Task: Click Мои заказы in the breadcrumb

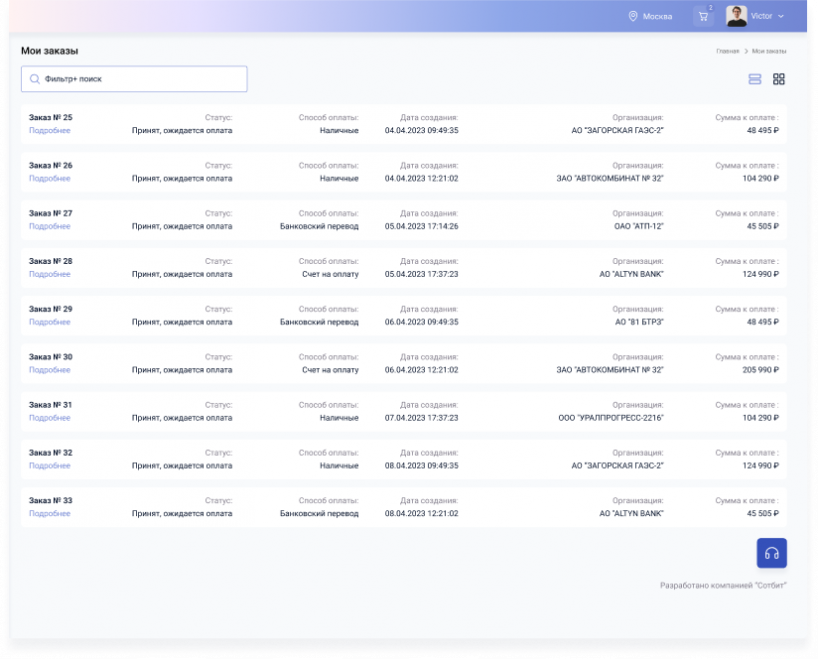Action: [x=769, y=50]
